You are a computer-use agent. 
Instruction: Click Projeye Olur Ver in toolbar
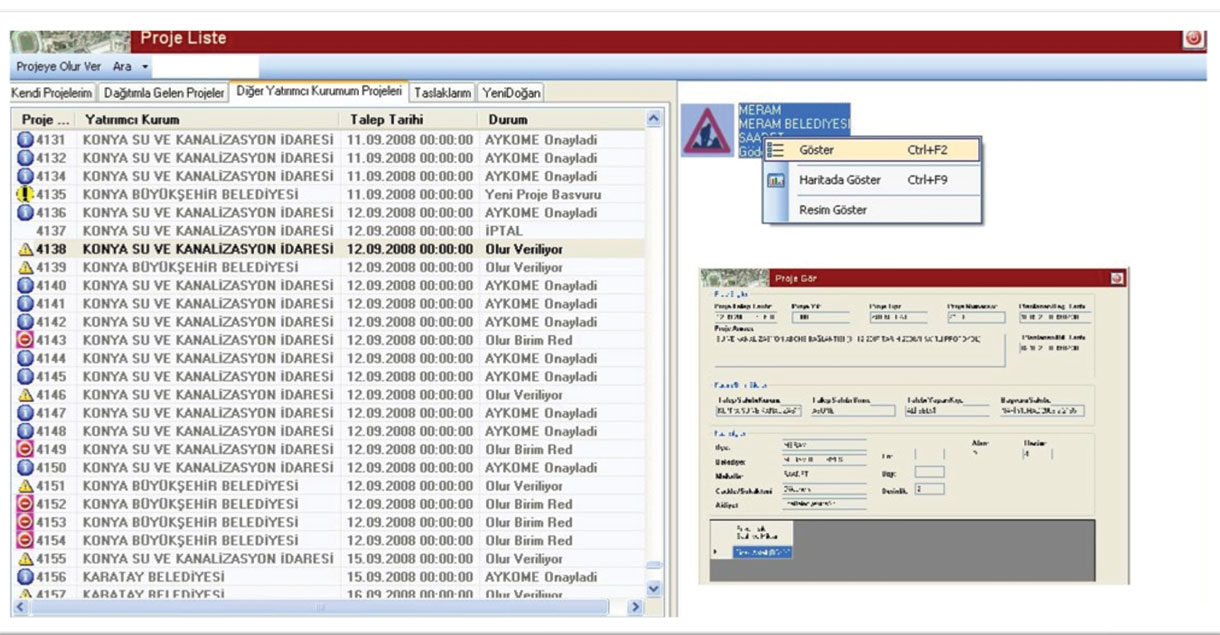[x=58, y=66]
